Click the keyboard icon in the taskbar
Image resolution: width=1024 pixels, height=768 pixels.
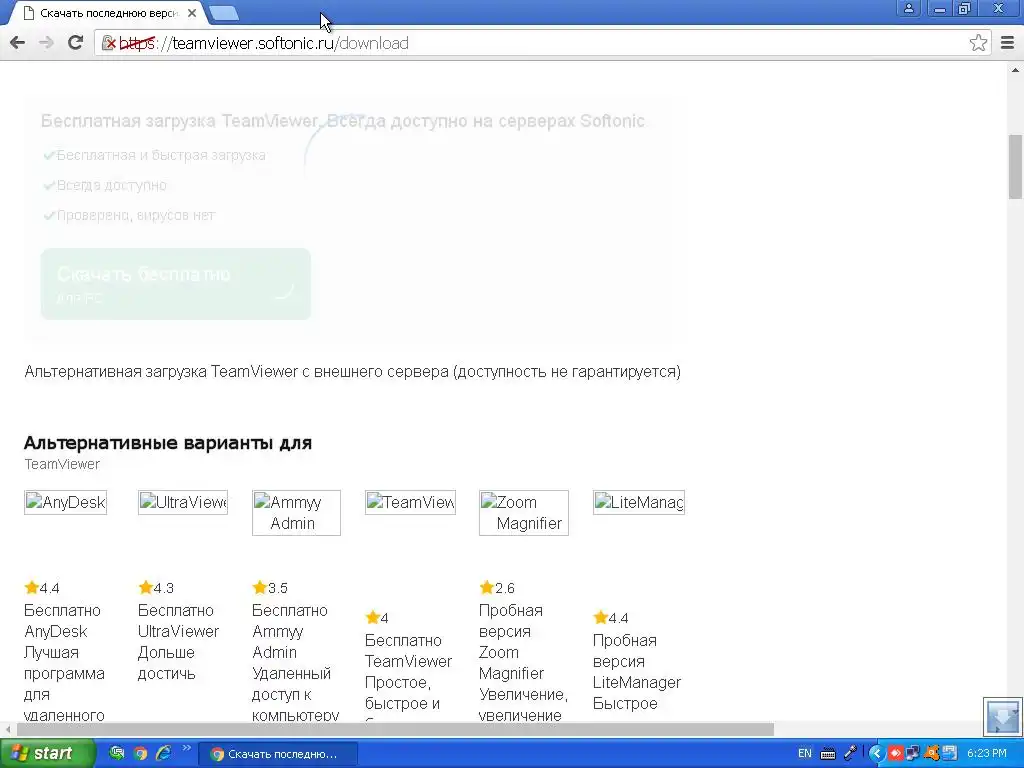click(x=827, y=754)
